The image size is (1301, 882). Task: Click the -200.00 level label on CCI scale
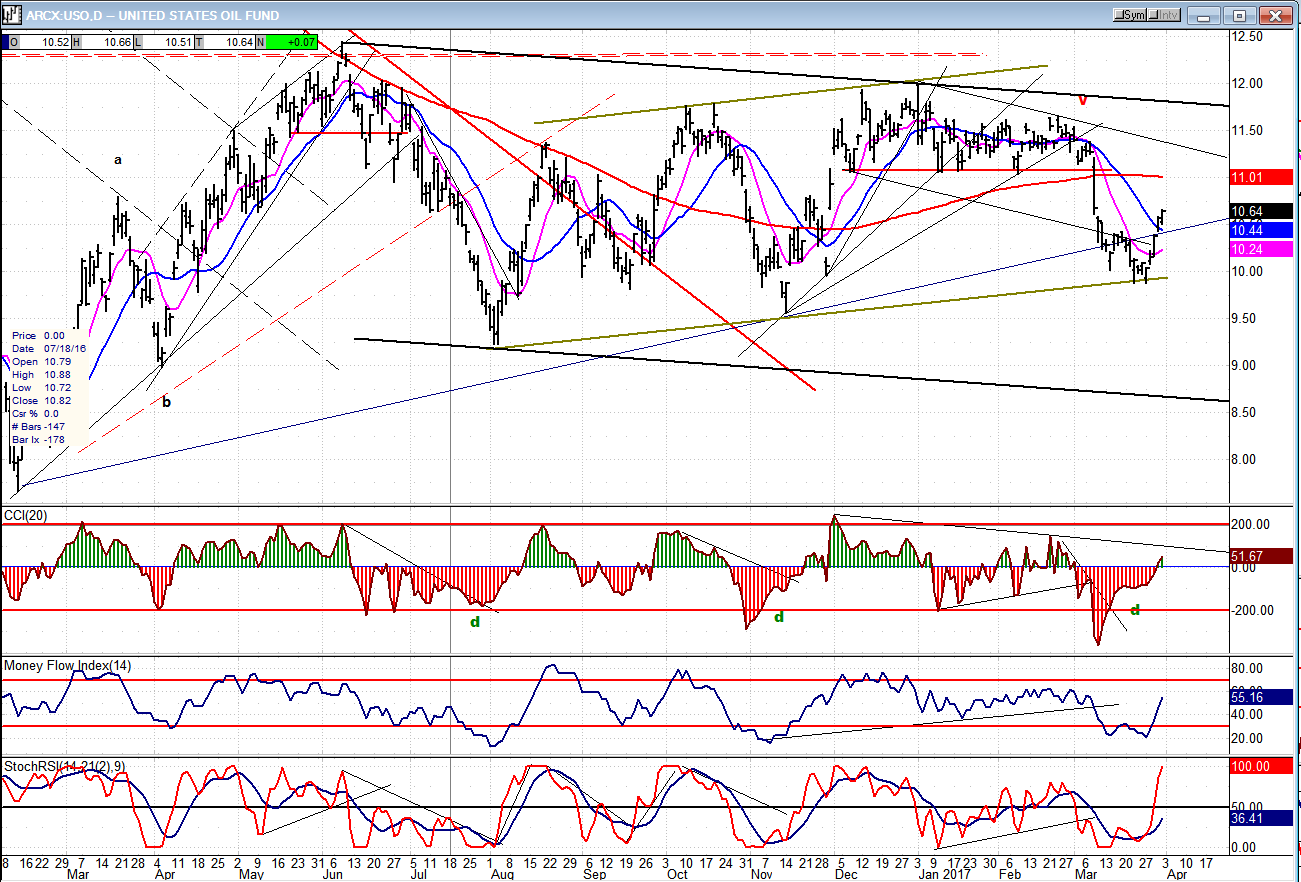click(x=1254, y=610)
